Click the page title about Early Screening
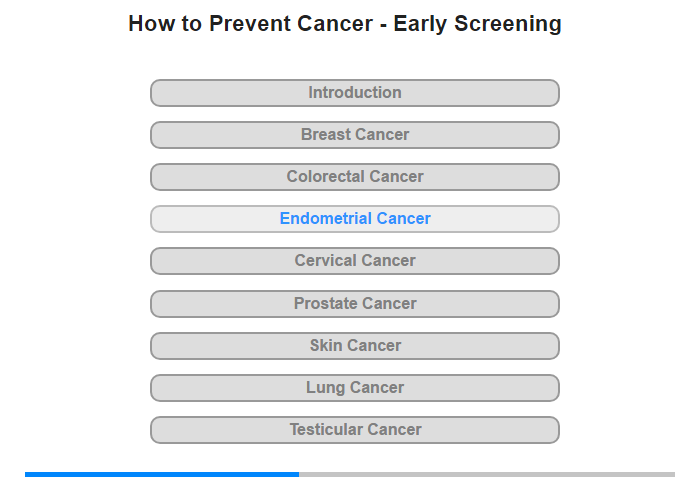Image resolution: width=700 pixels, height=480 pixels. click(x=345, y=24)
